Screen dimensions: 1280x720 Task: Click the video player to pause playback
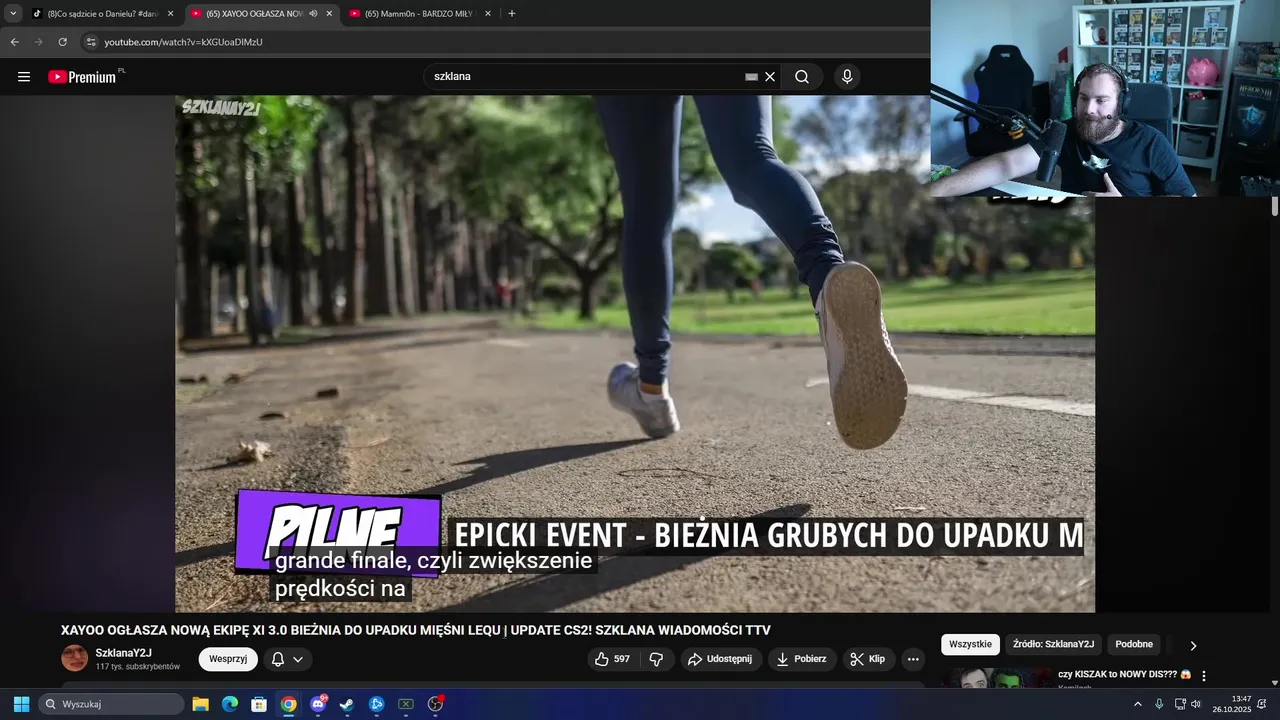pos(635,354)
